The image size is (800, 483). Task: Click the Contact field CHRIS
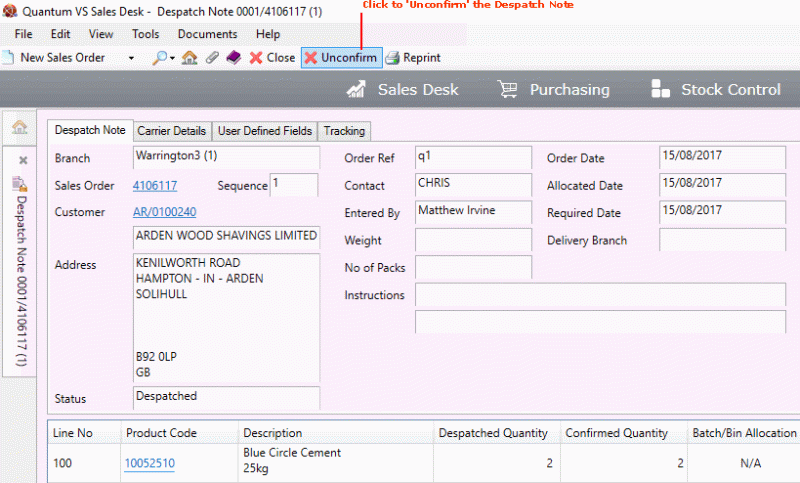coord(473,185)
